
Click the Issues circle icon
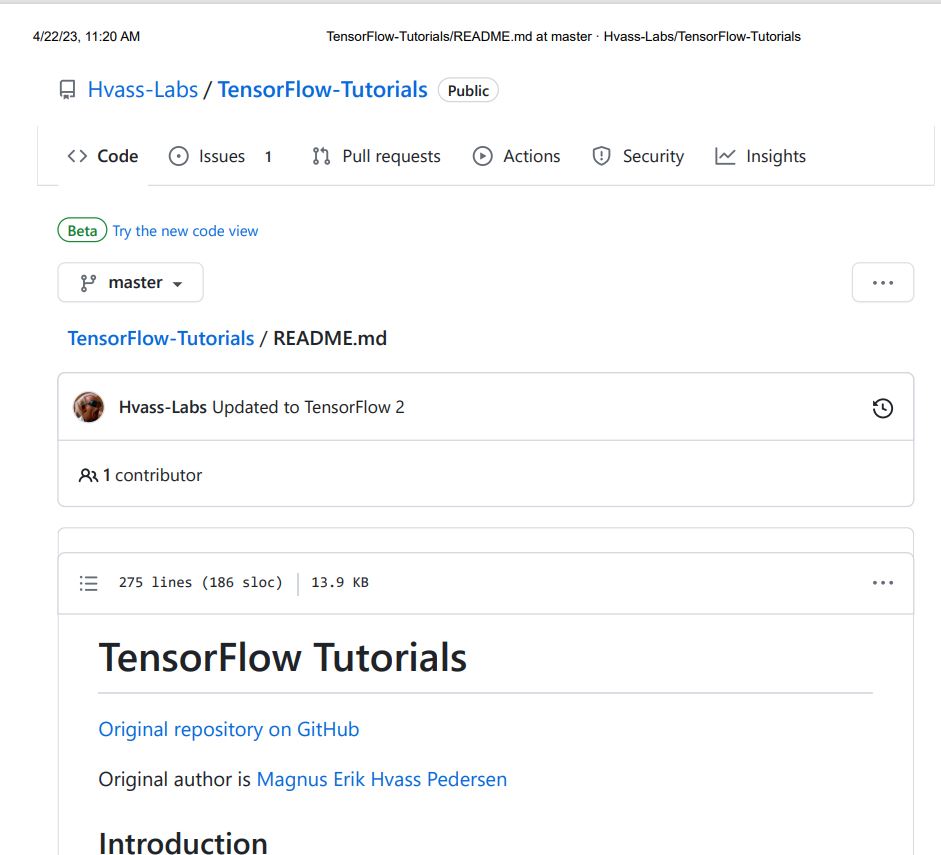pyautogui.click(x=178, y=156)
